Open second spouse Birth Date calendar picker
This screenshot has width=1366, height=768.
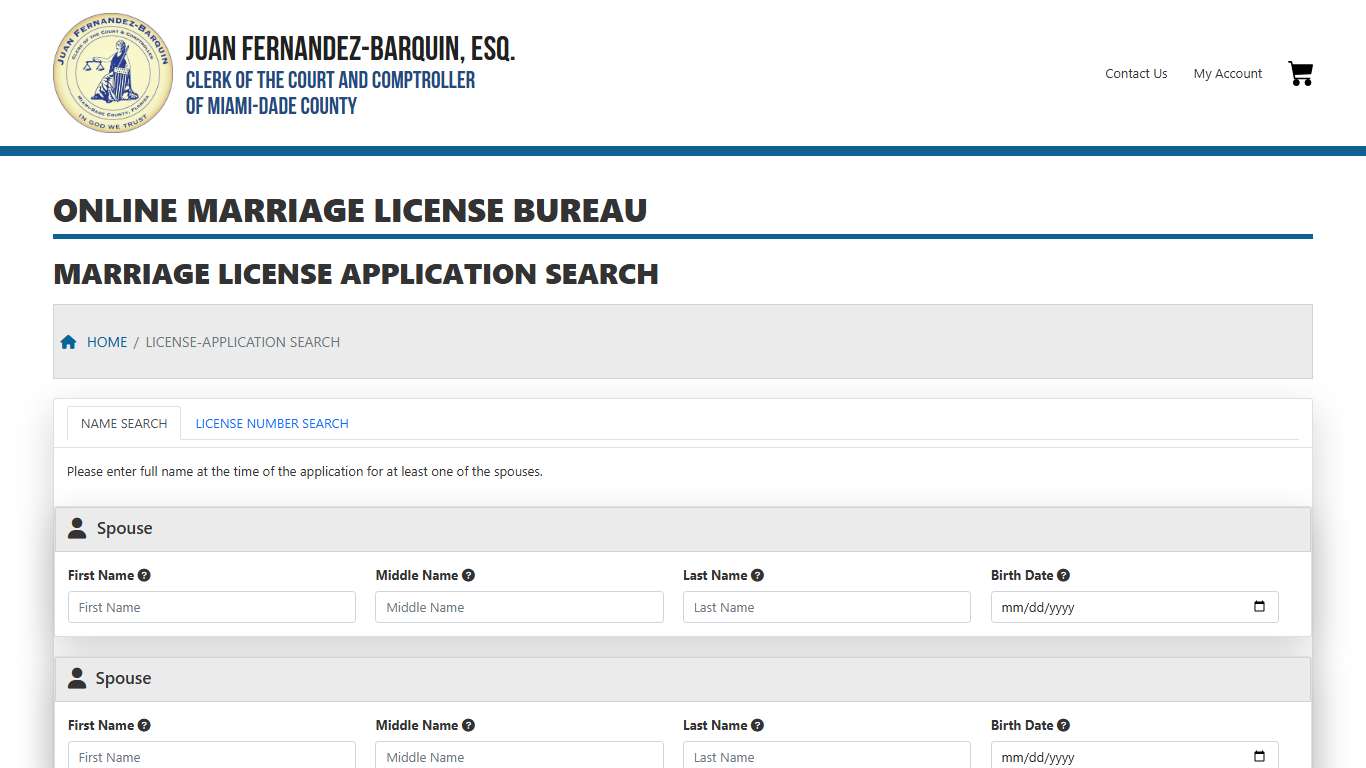(1258, 756)
